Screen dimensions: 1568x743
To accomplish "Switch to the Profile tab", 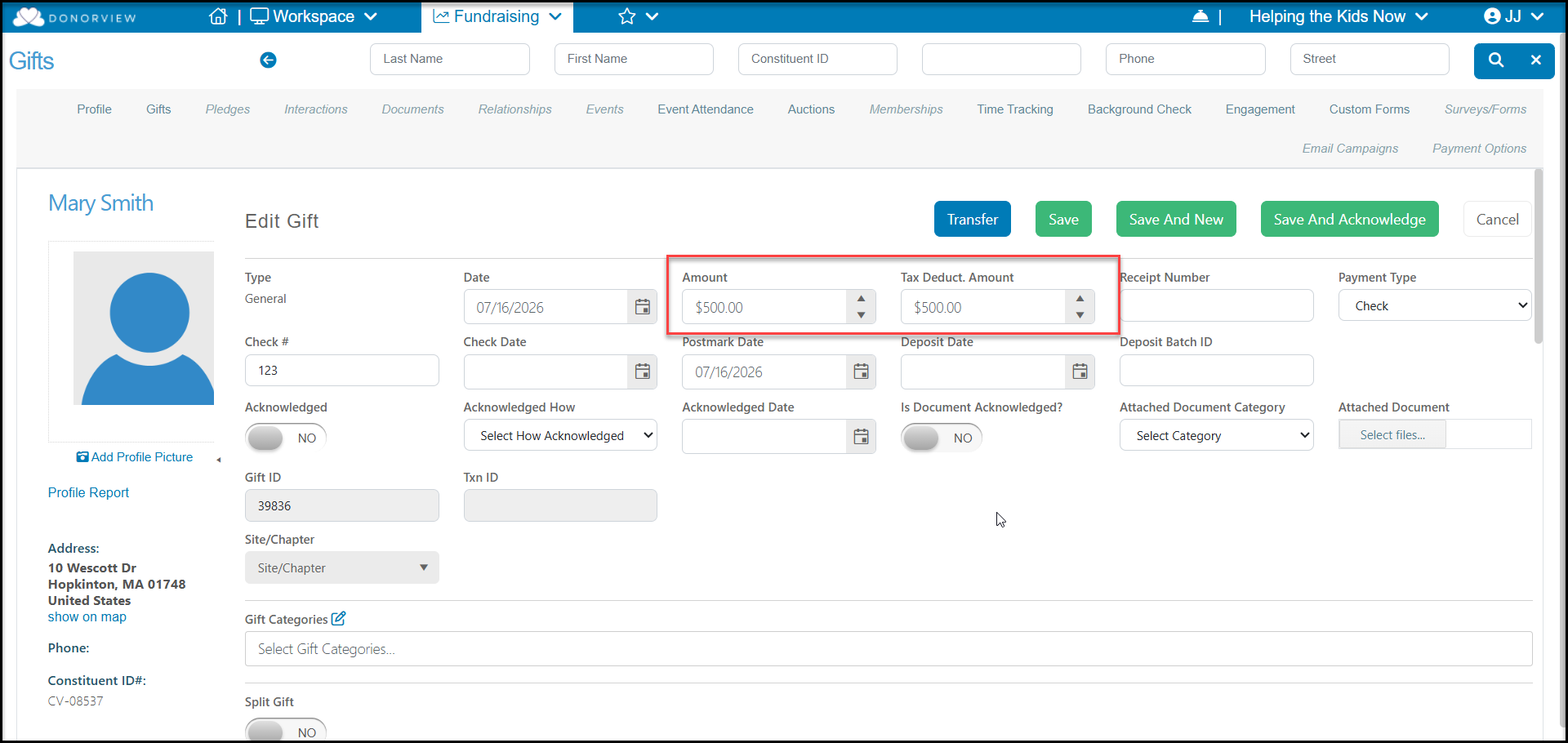I will click(x=94, y=109).
